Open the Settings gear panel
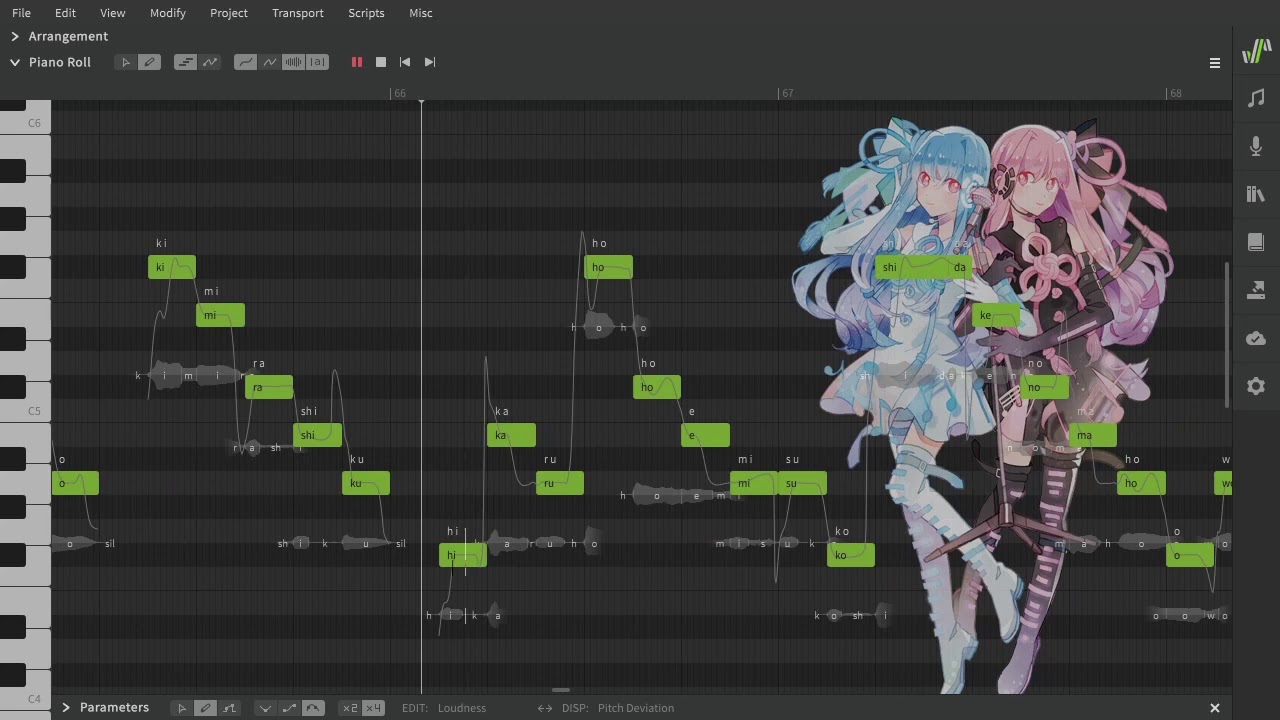This screenshot has height=720, width=1280. pyautogui.click(x=1256, y=386)
